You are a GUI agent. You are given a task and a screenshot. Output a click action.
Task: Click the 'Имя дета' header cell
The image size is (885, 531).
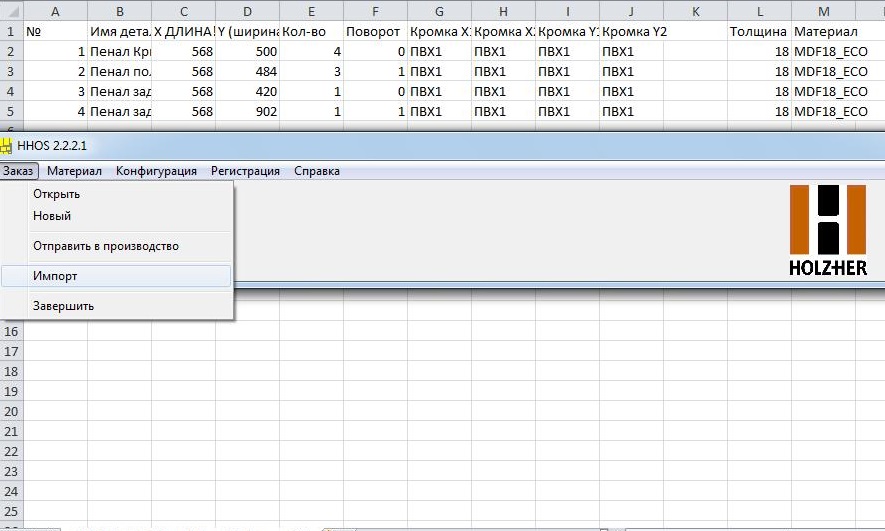click(120, 32)
